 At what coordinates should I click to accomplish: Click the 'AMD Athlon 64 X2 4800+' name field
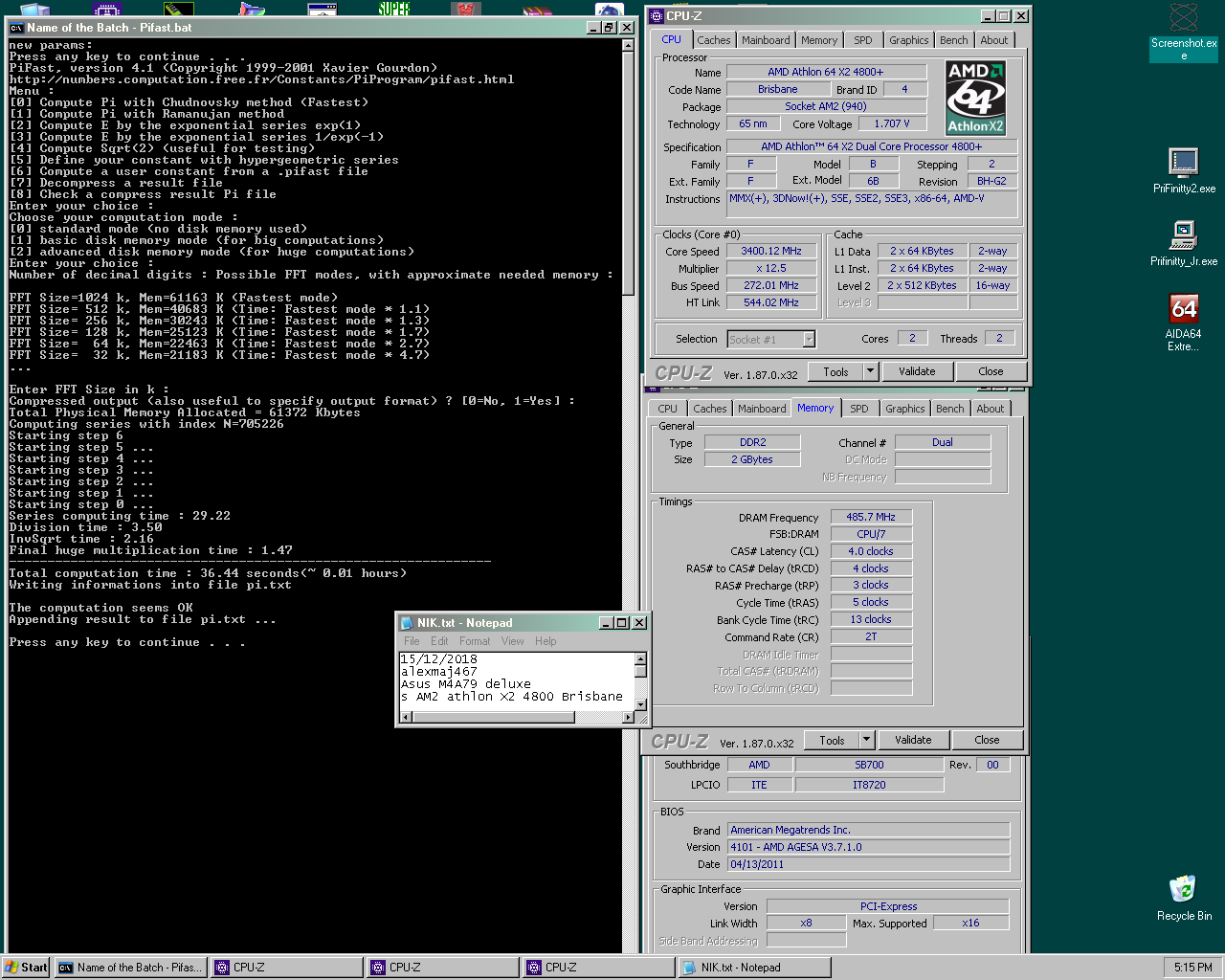pos(826,72)
